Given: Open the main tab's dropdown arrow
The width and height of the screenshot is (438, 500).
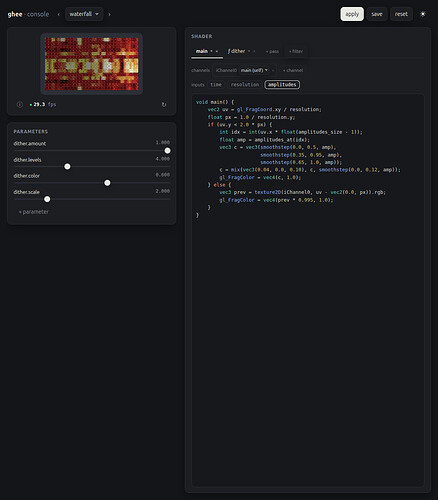Looking at the screenshot, I should [211, 51].
